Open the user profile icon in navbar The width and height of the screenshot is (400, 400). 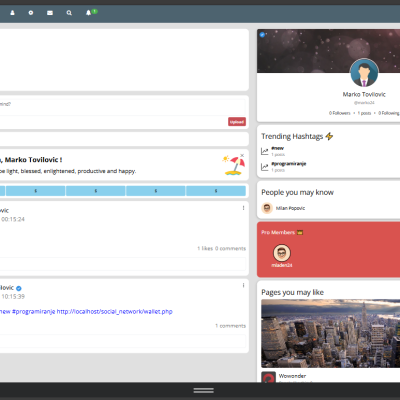click(x=12, y=13)
